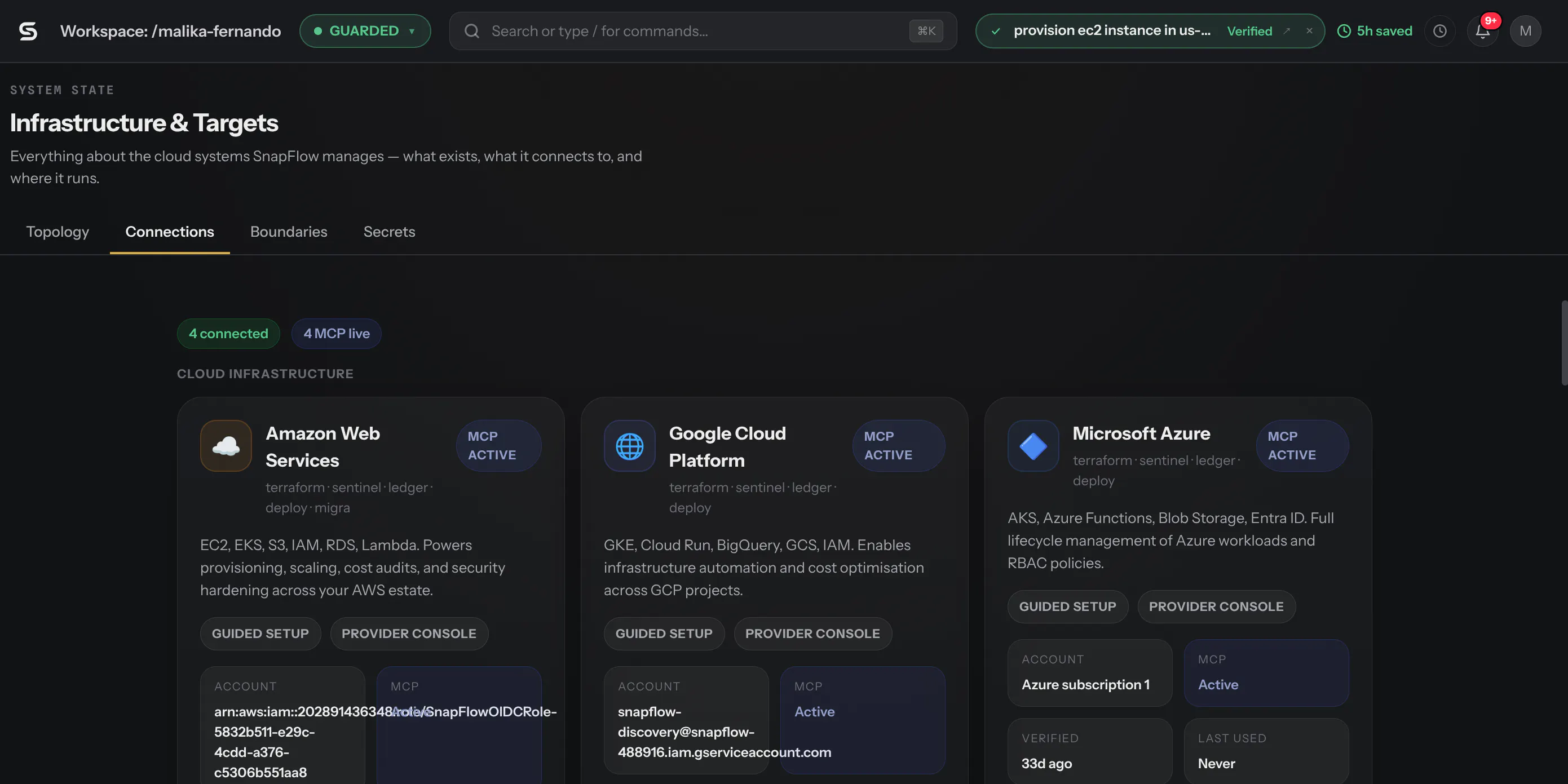Click MCP ACTIVE badge on Amazon Web Services
The height and width of the screenshot is (784, 1568).
[498, 446]
